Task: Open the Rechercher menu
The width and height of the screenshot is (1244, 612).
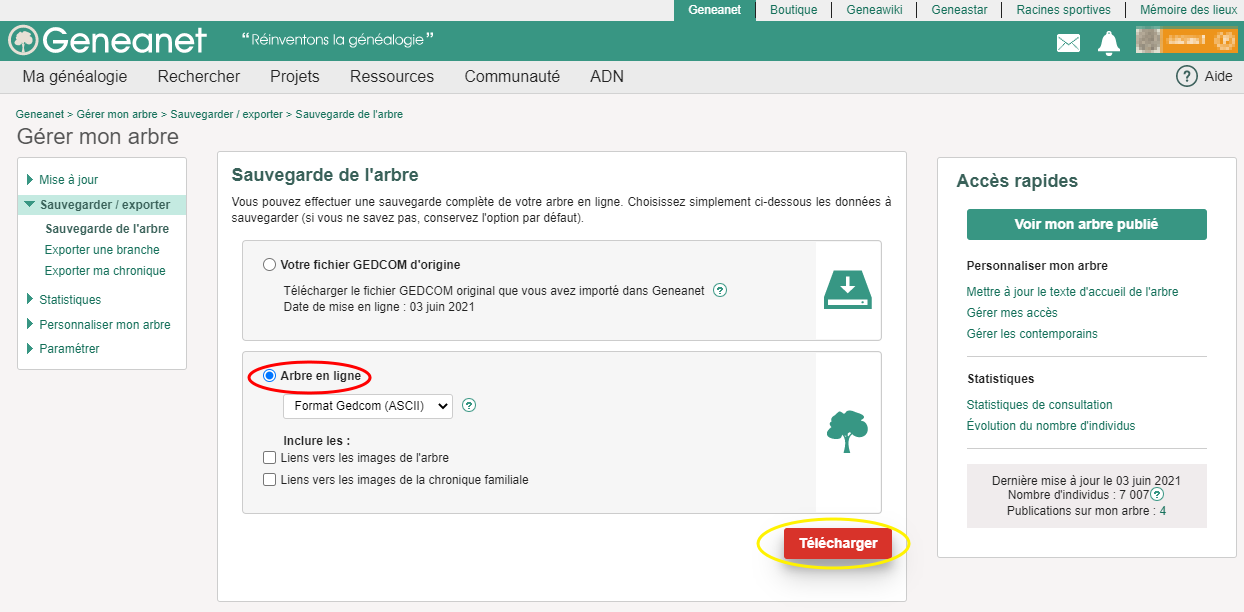Action: pos(198,77)
